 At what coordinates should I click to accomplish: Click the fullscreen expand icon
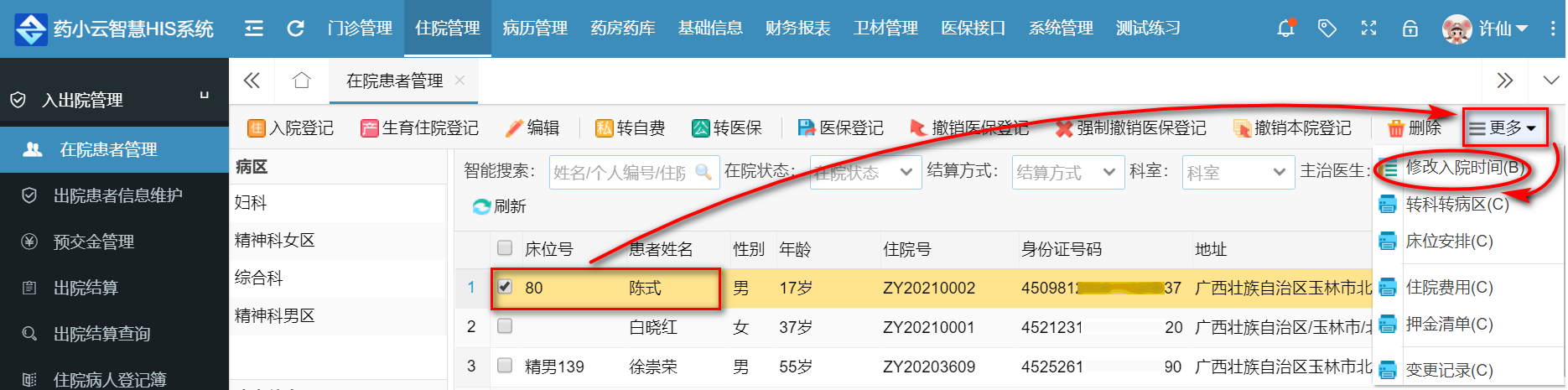pos(1368,29)
